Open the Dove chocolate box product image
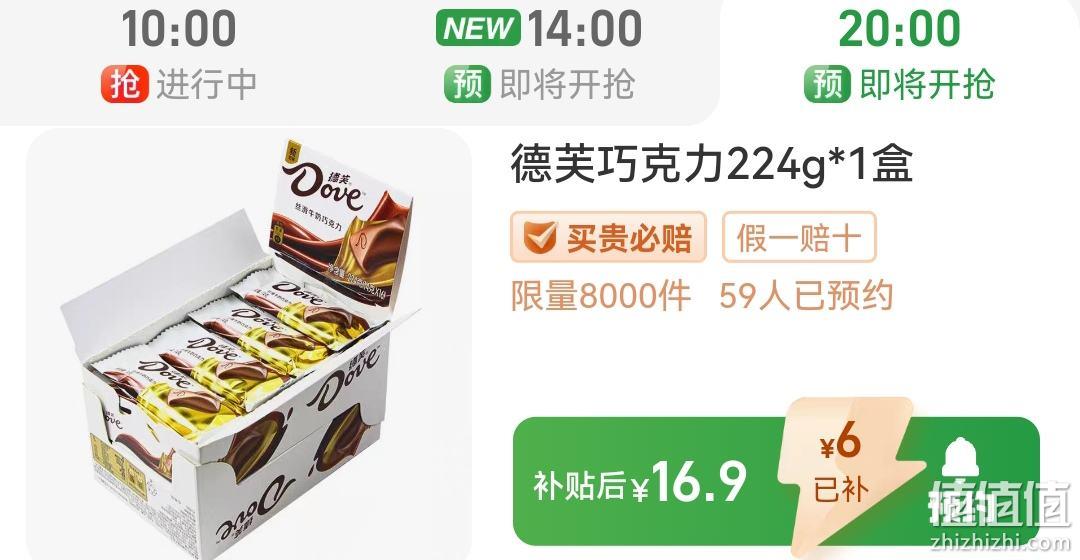1080x560 pixels. pyautogui.click(x=249, y=344)
